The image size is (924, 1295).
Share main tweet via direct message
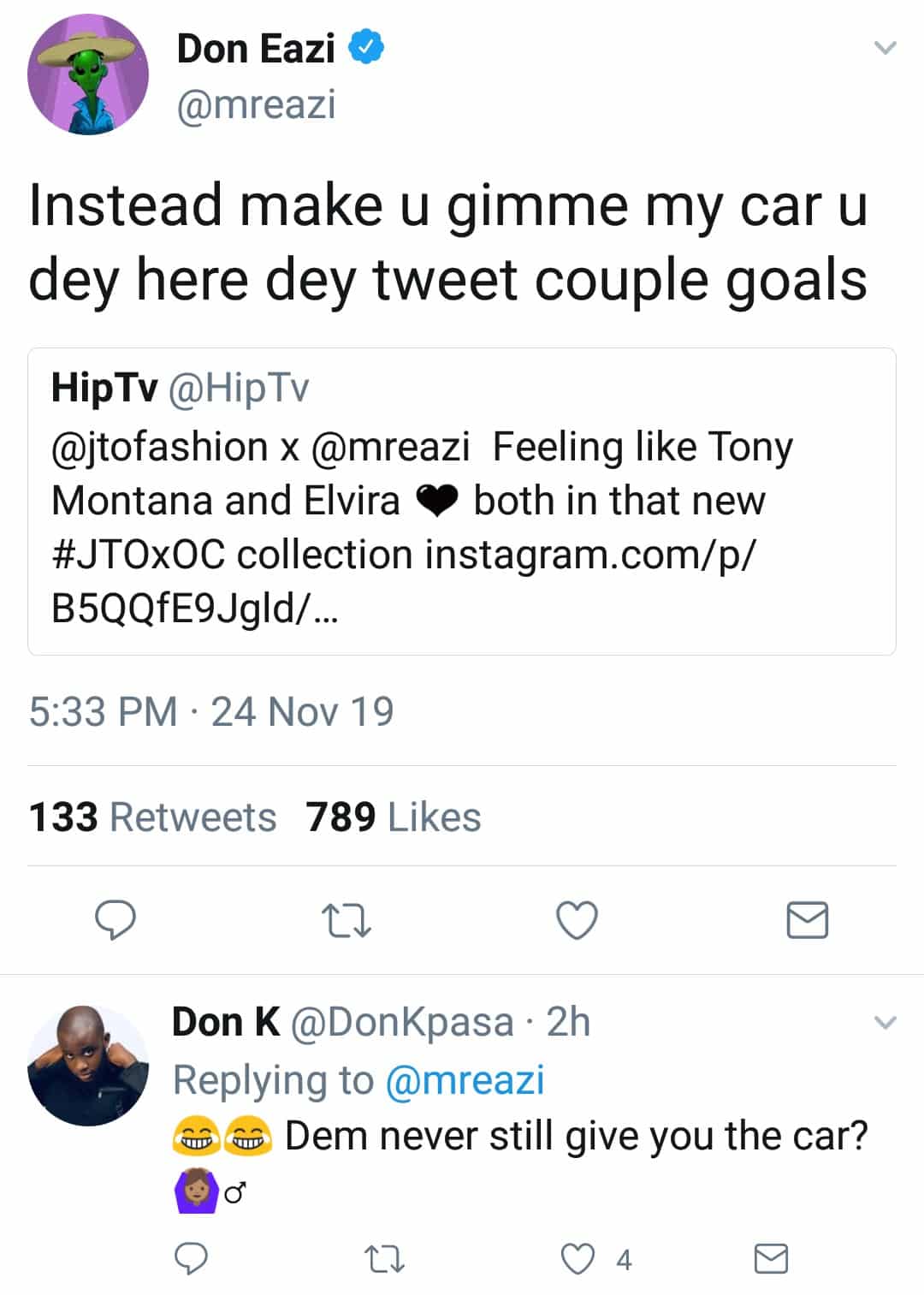807,921
